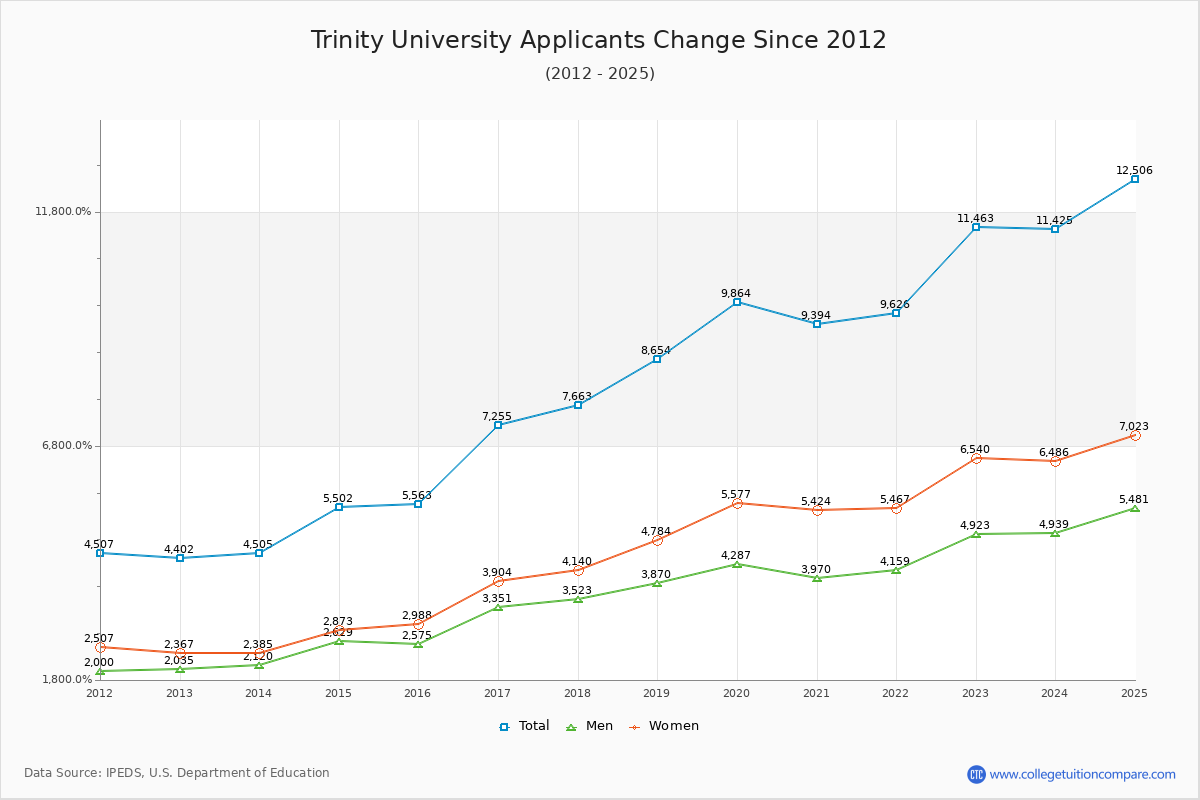Click the Total 2013 data point 4,402

180,558
